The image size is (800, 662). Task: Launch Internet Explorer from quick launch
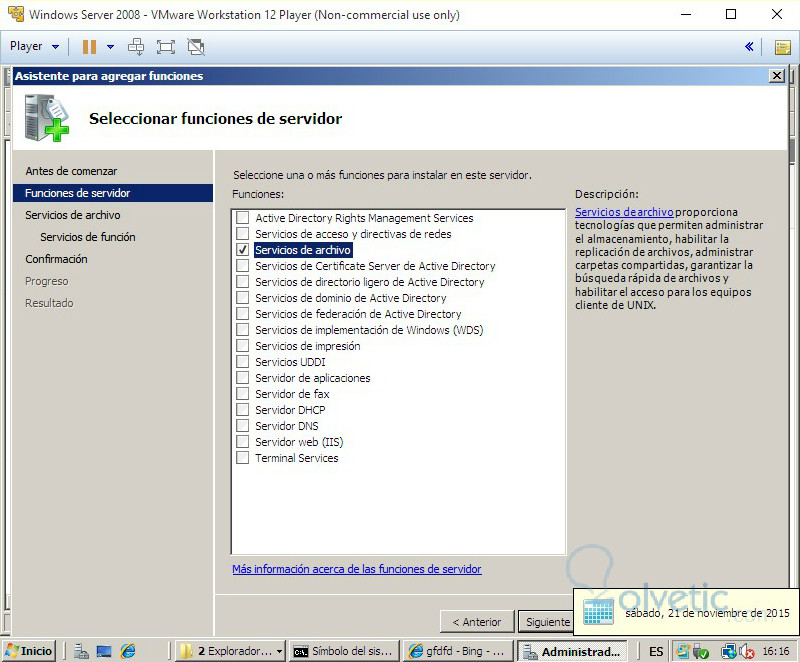(x=128, y=651)
